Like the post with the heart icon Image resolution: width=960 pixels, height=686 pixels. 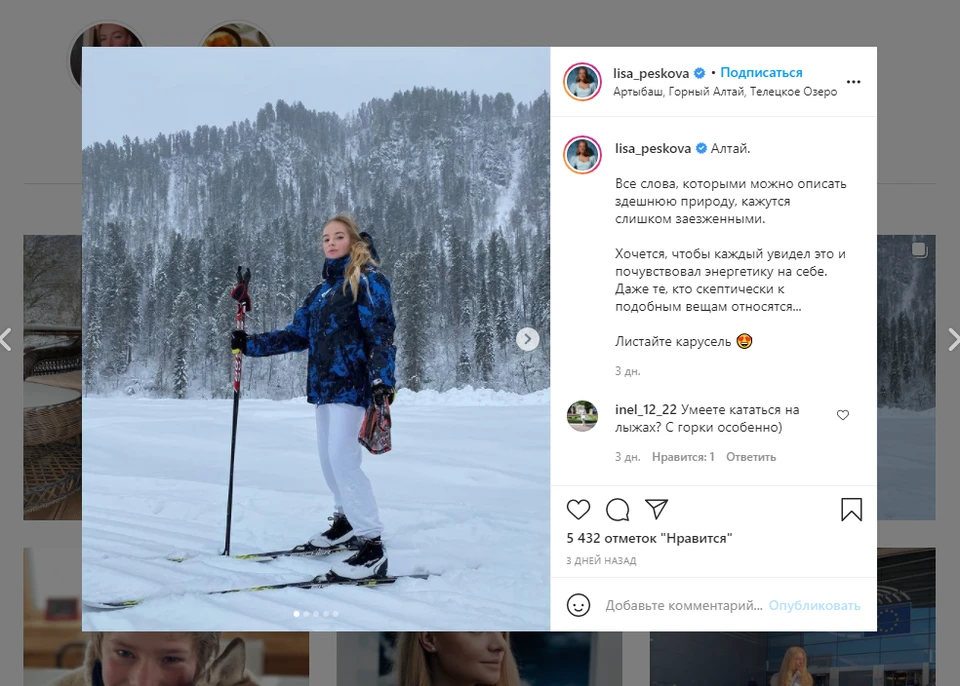point(578,510)
